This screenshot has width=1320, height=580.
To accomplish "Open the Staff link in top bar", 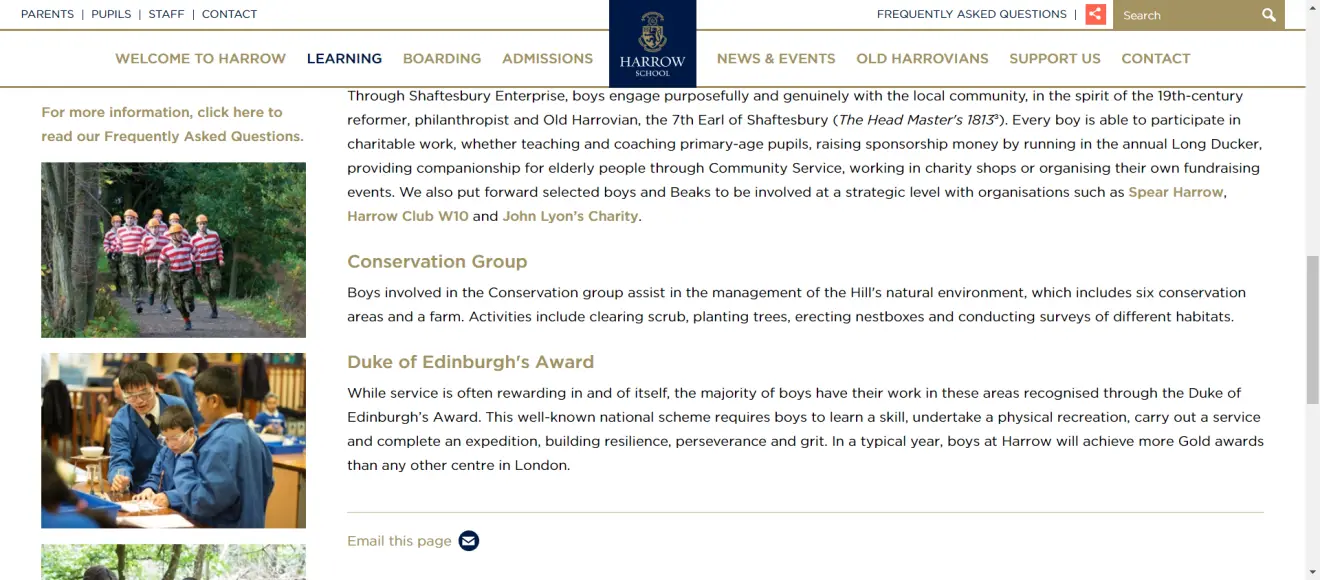I will point(166,14).
